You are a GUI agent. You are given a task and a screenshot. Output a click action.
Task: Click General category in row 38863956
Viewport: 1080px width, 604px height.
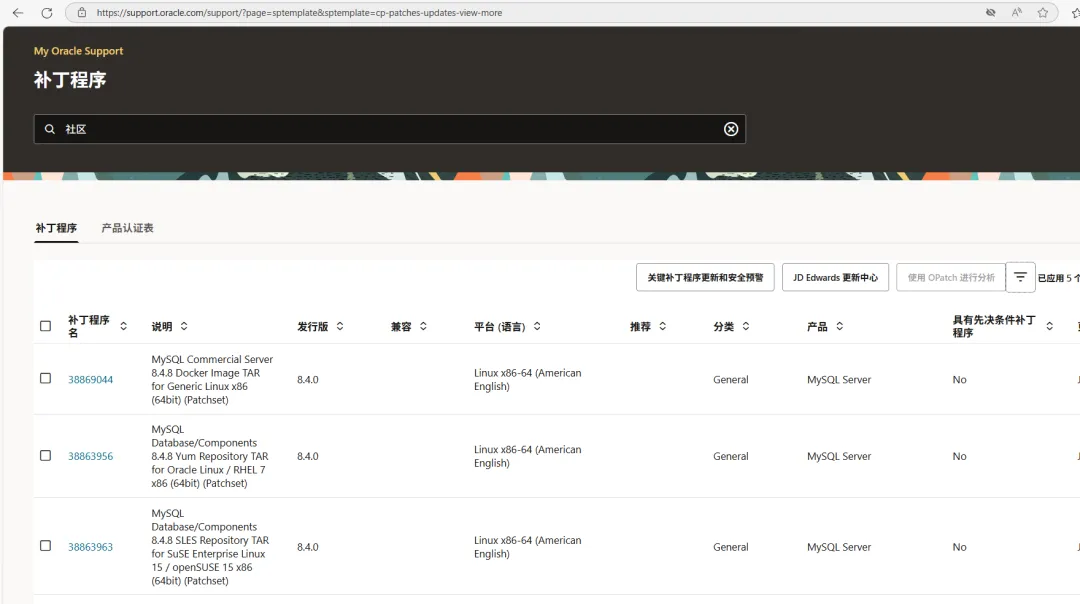(731, 456)
